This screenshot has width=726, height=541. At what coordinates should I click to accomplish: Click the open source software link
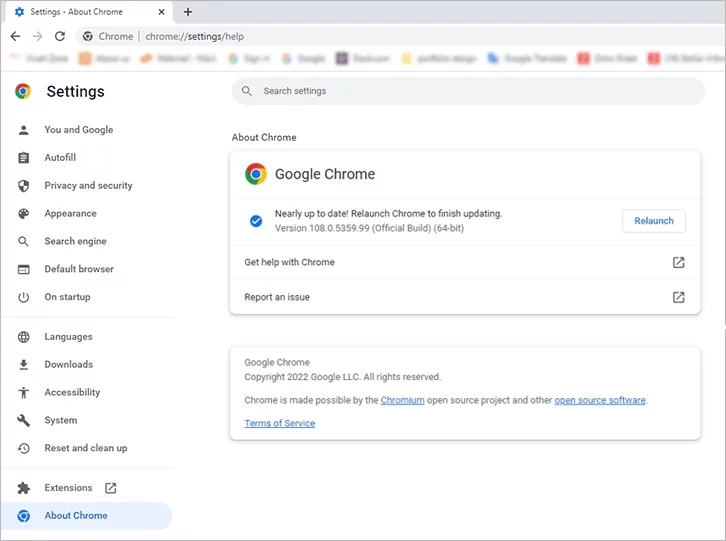[x=600, y=400]
